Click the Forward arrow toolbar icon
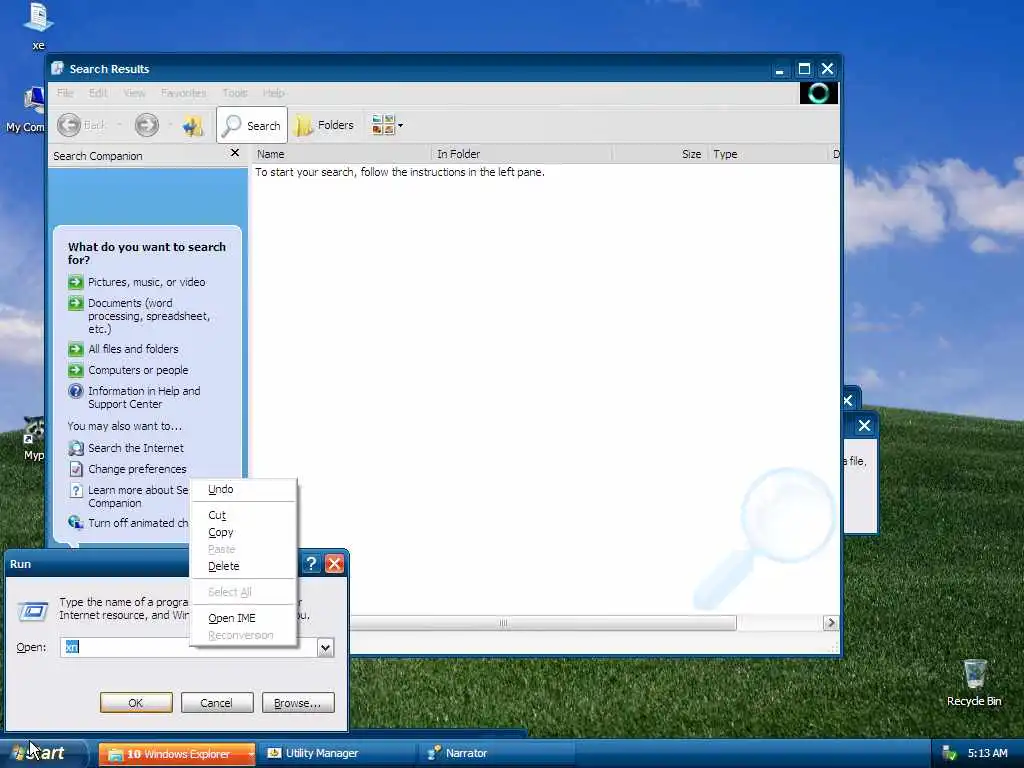 click(146, 125)
